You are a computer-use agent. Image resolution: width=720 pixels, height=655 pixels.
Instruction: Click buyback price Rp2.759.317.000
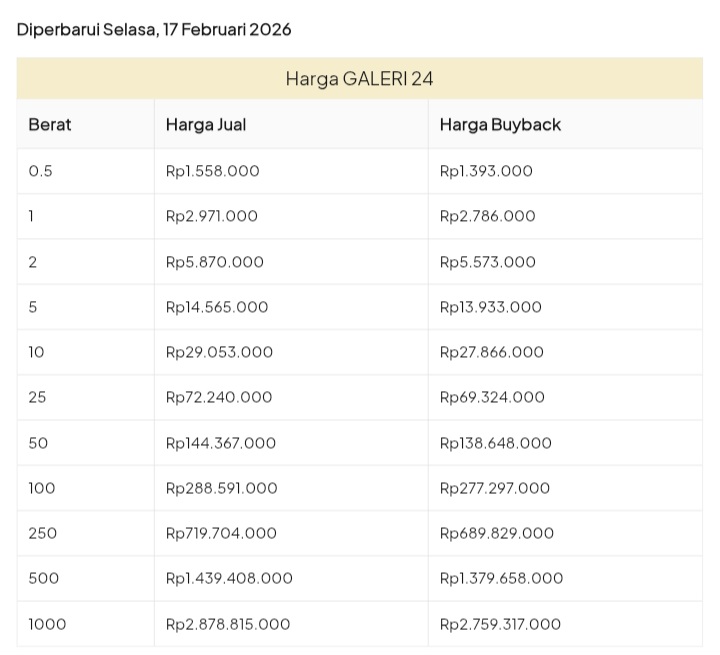(500, 624)
